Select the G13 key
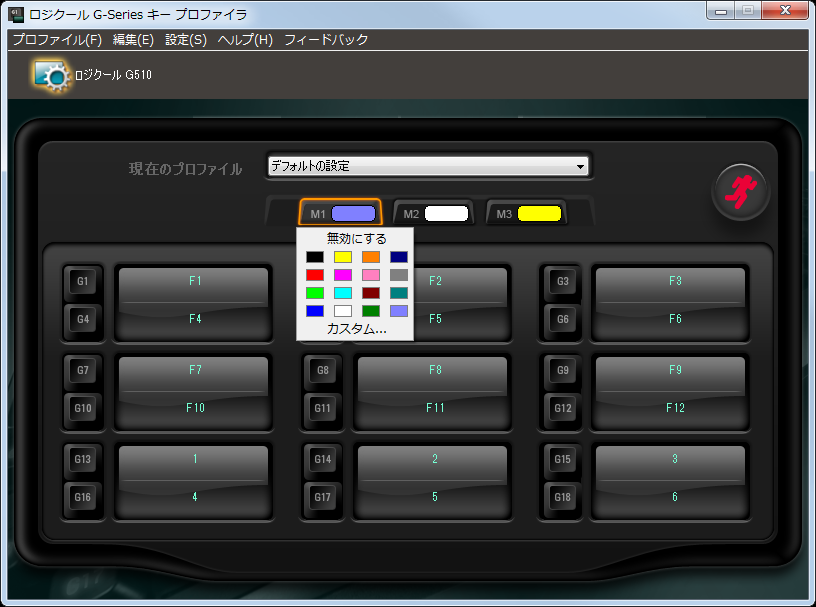816x607 pixels. tap(83, 460)
